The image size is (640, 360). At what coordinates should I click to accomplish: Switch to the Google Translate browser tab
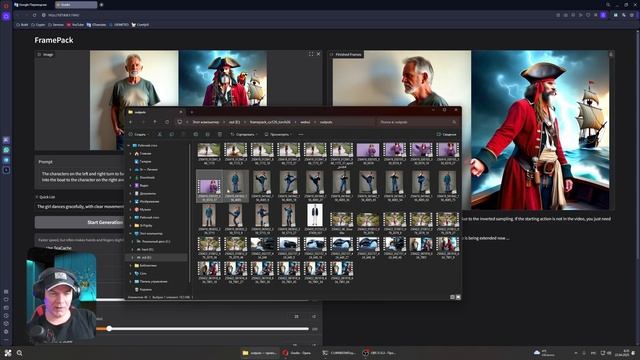[31, 5]
